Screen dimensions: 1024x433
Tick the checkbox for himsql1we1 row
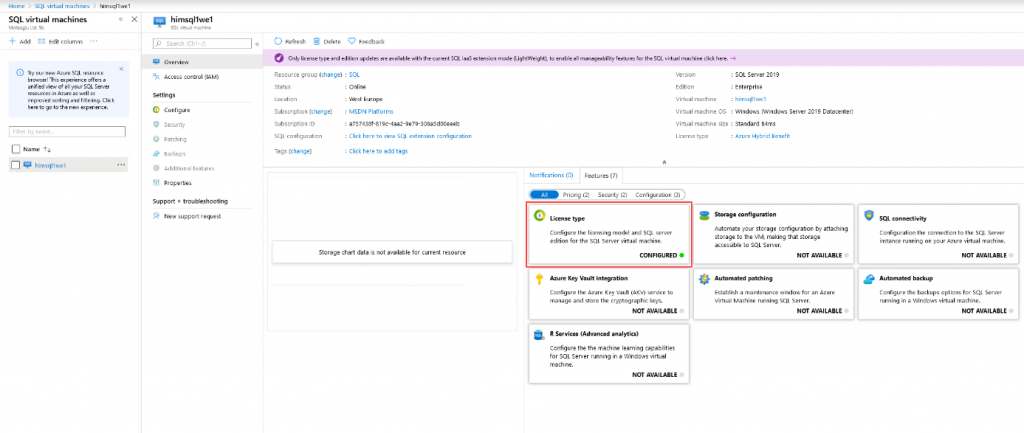pos(16,165)
